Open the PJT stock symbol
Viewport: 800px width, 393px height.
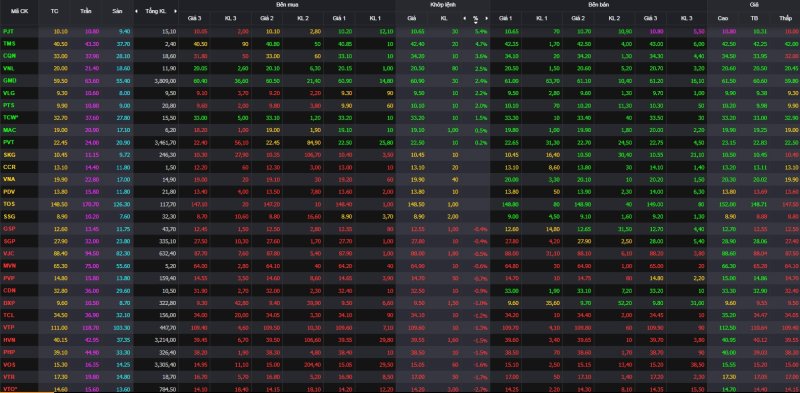point(8,31)
